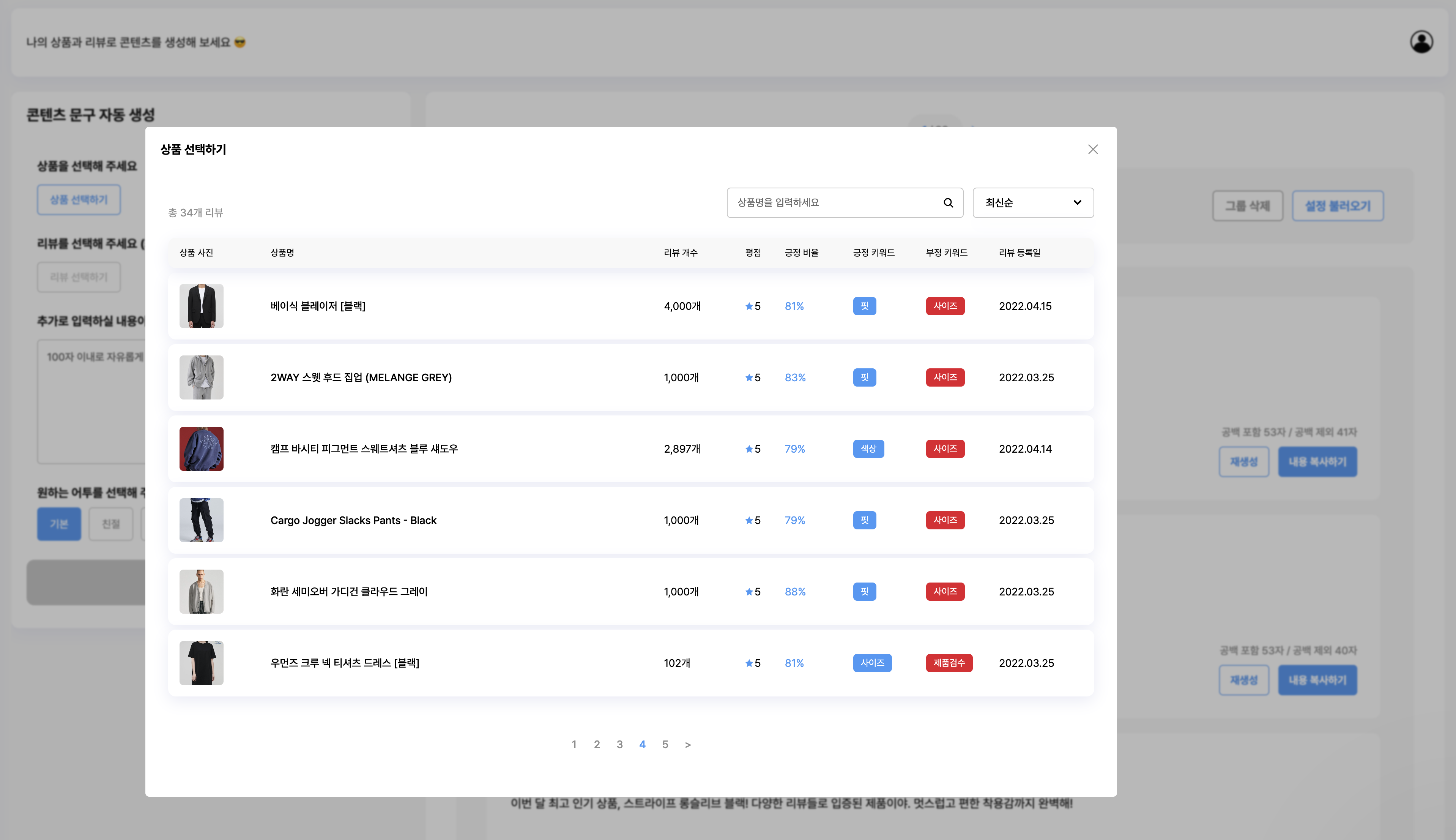Select the 캠프 바시티 스웨트셔츠 thumbnail
This screenshot has width=1456, height=840.
201,449
